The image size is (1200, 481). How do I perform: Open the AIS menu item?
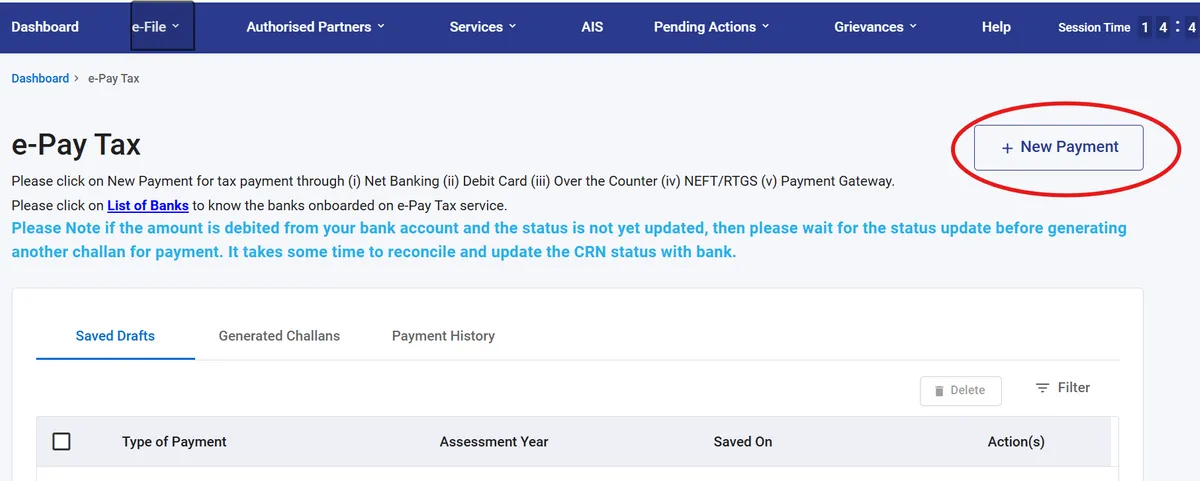592,27
